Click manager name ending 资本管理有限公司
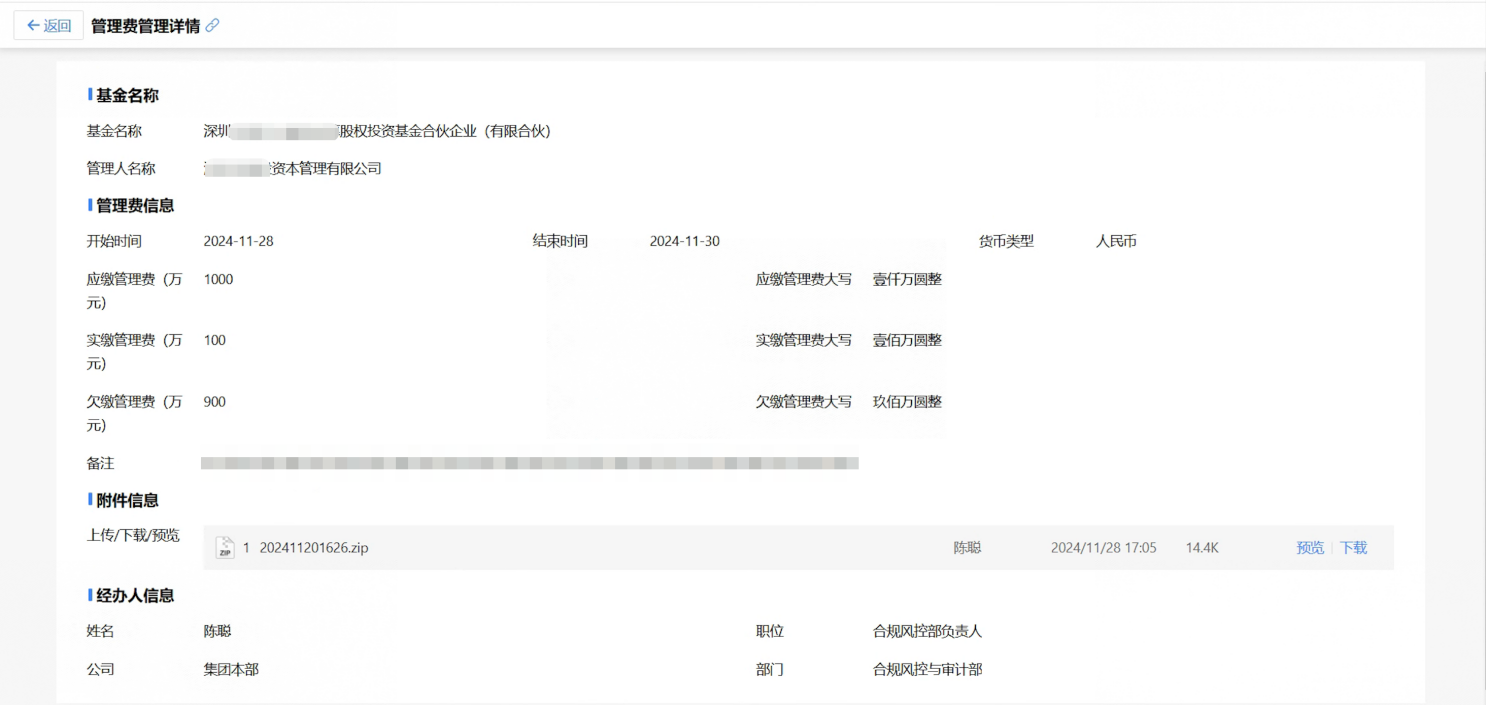 pyautogui.click(x=292, y=169)
